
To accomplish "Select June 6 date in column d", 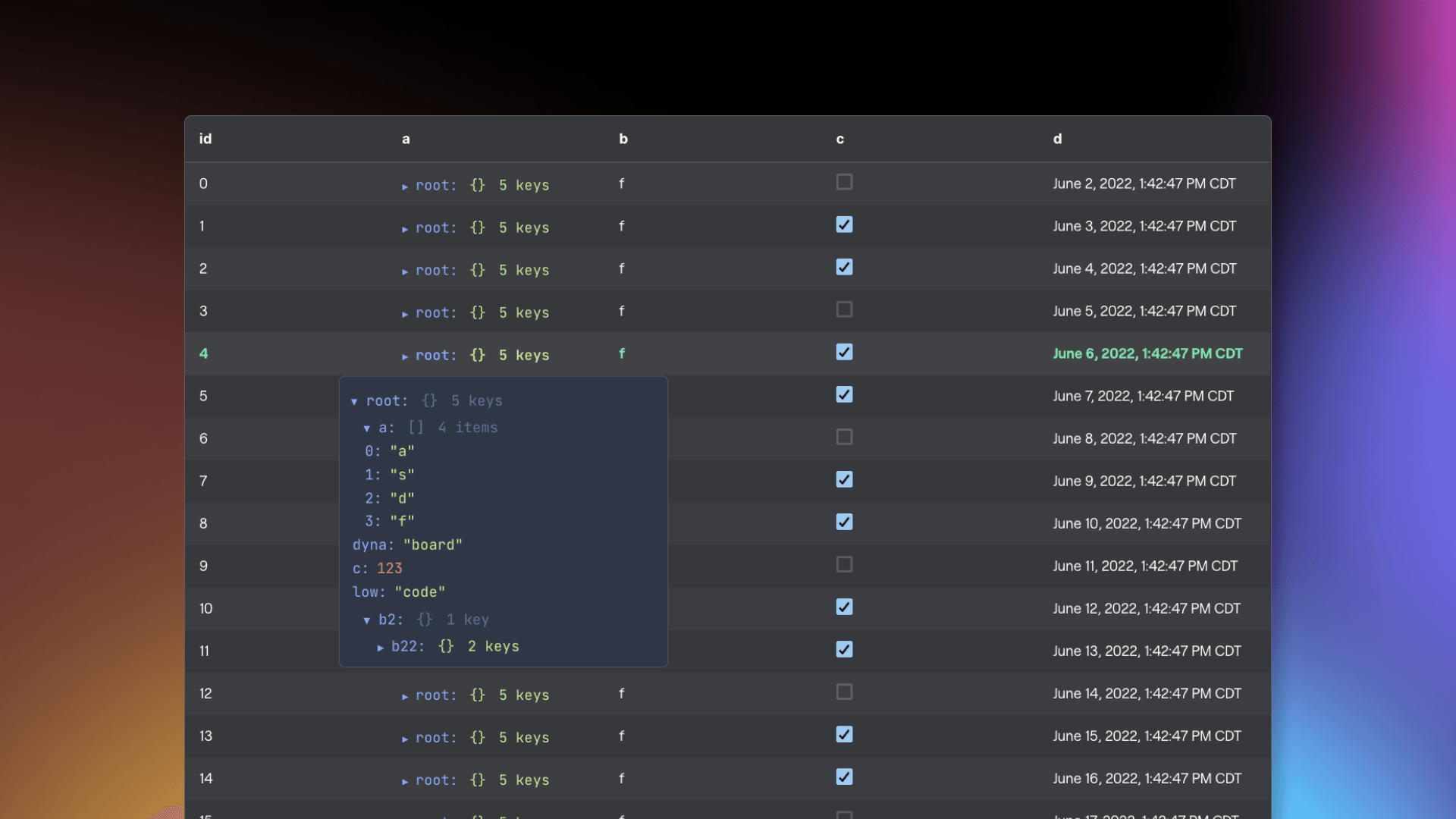I will click(1147, 353).
